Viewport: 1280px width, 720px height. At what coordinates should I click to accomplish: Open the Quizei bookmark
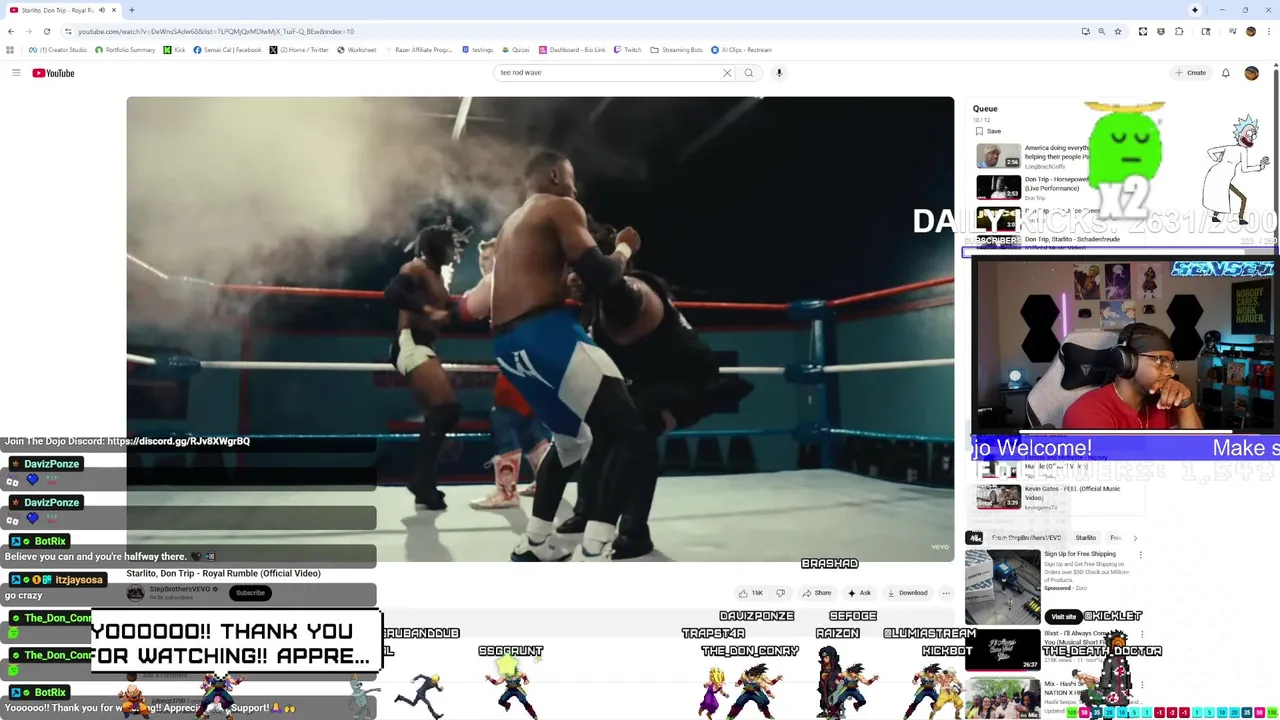tap(515, 50)
